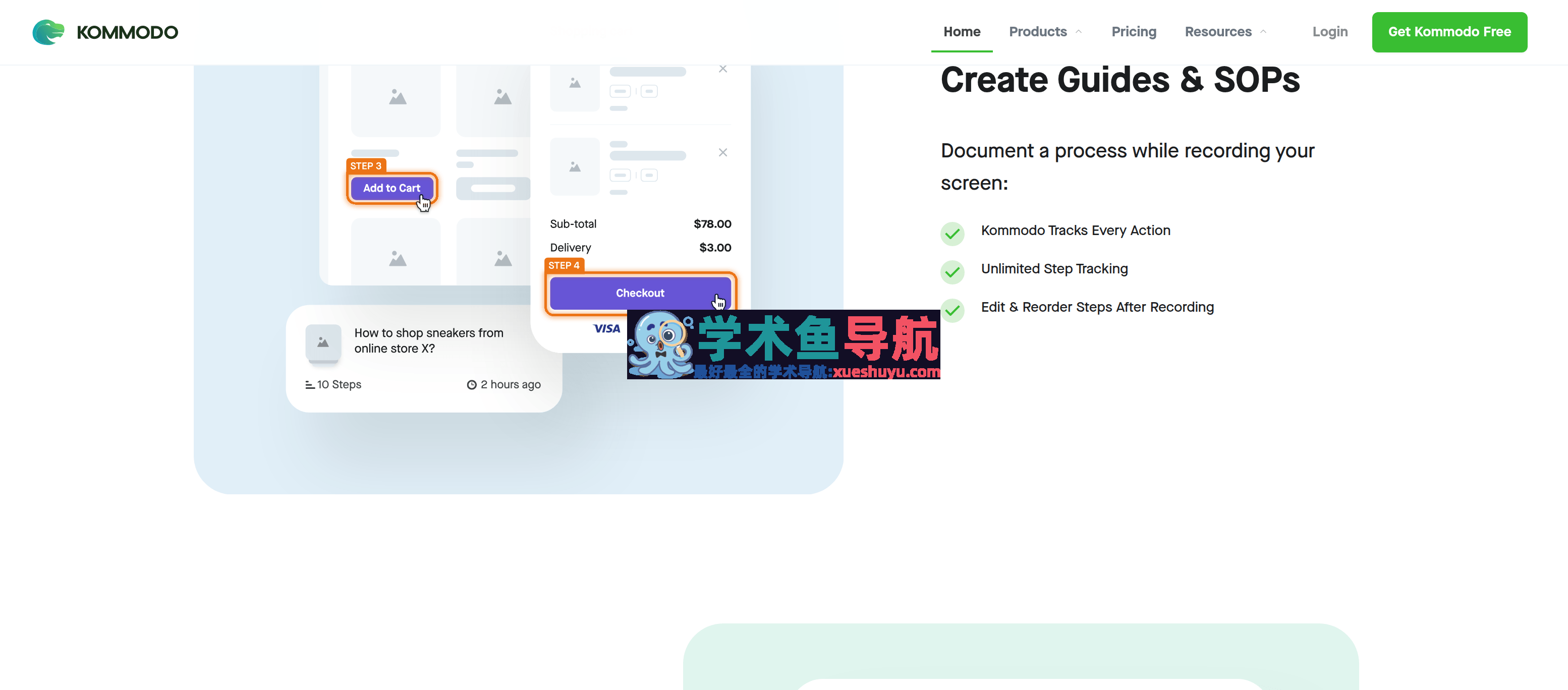Remove the second cart item with X
The image size is (1568, 690).
point(722,153)
